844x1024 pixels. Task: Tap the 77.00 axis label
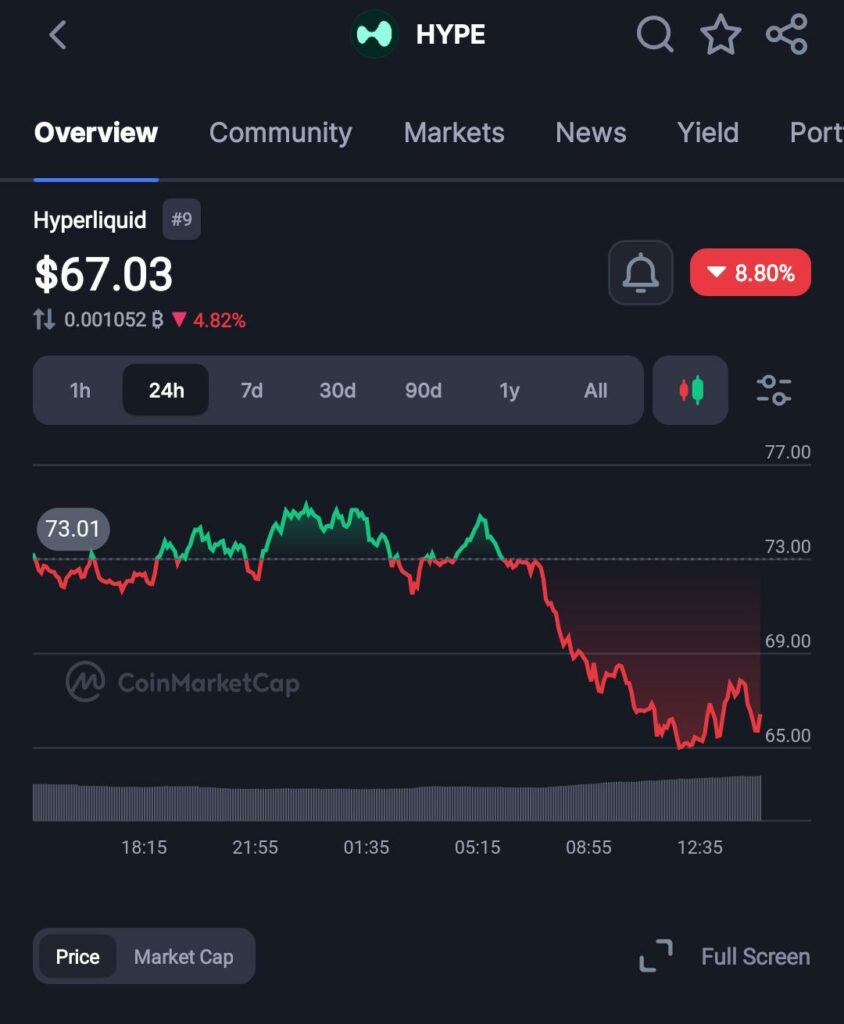tap(788, 452)
